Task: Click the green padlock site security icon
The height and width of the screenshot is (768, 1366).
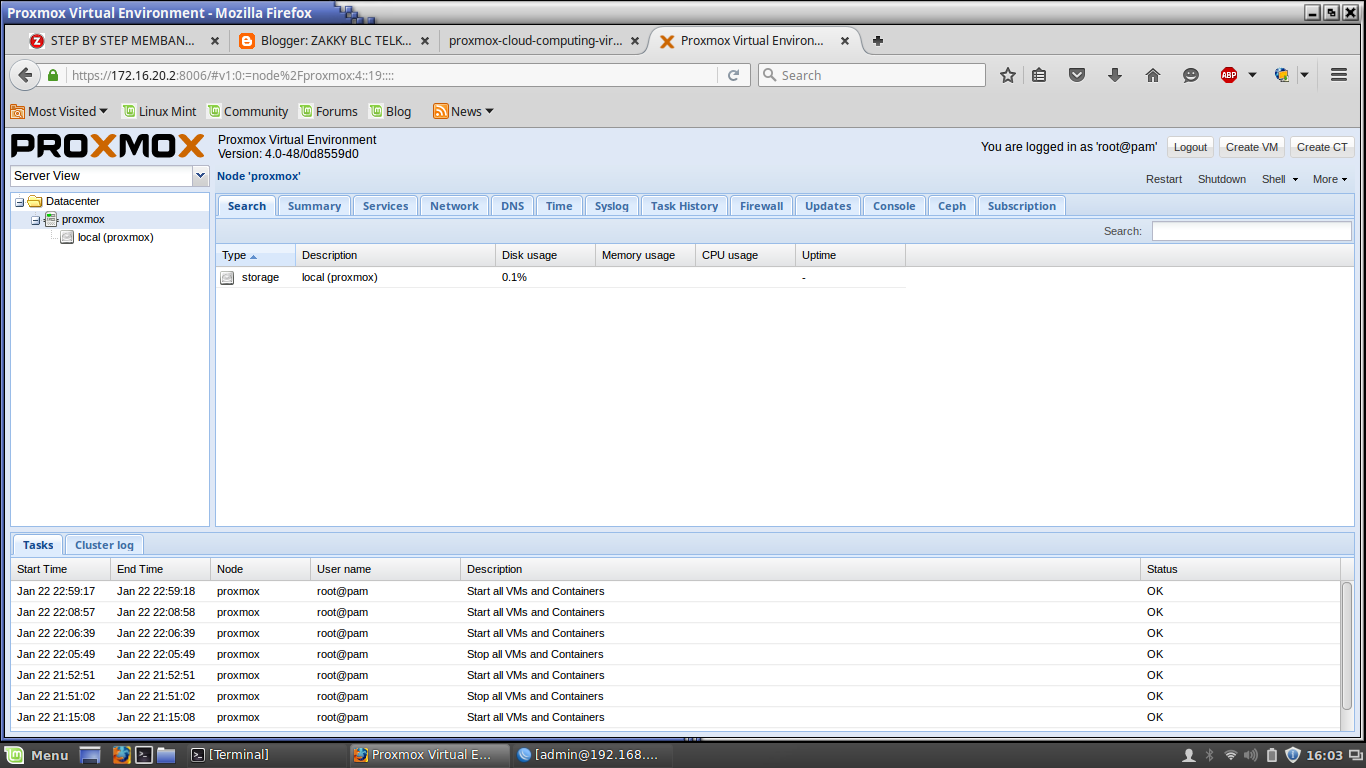Action: tap(53, 75)
